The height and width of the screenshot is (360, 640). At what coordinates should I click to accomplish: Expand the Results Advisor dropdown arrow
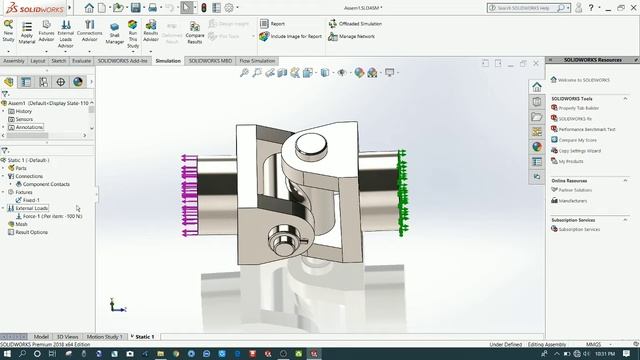[x=151, y=51]
